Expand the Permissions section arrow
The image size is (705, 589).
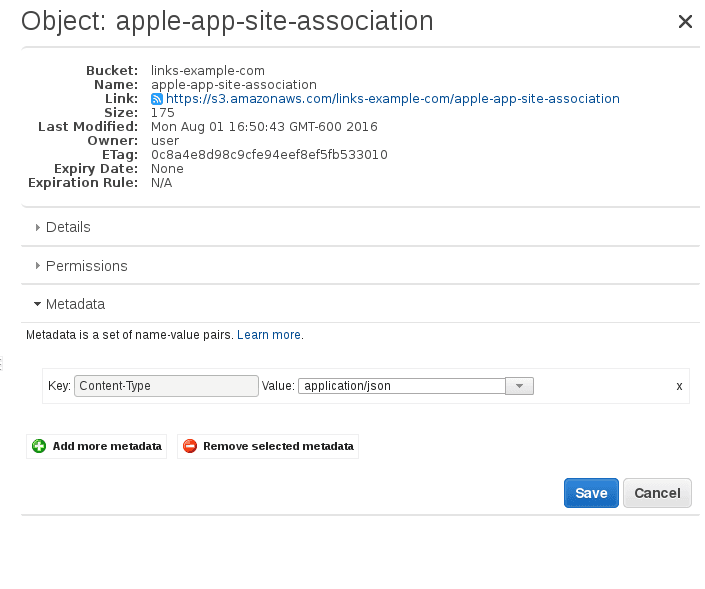point(37,266)
